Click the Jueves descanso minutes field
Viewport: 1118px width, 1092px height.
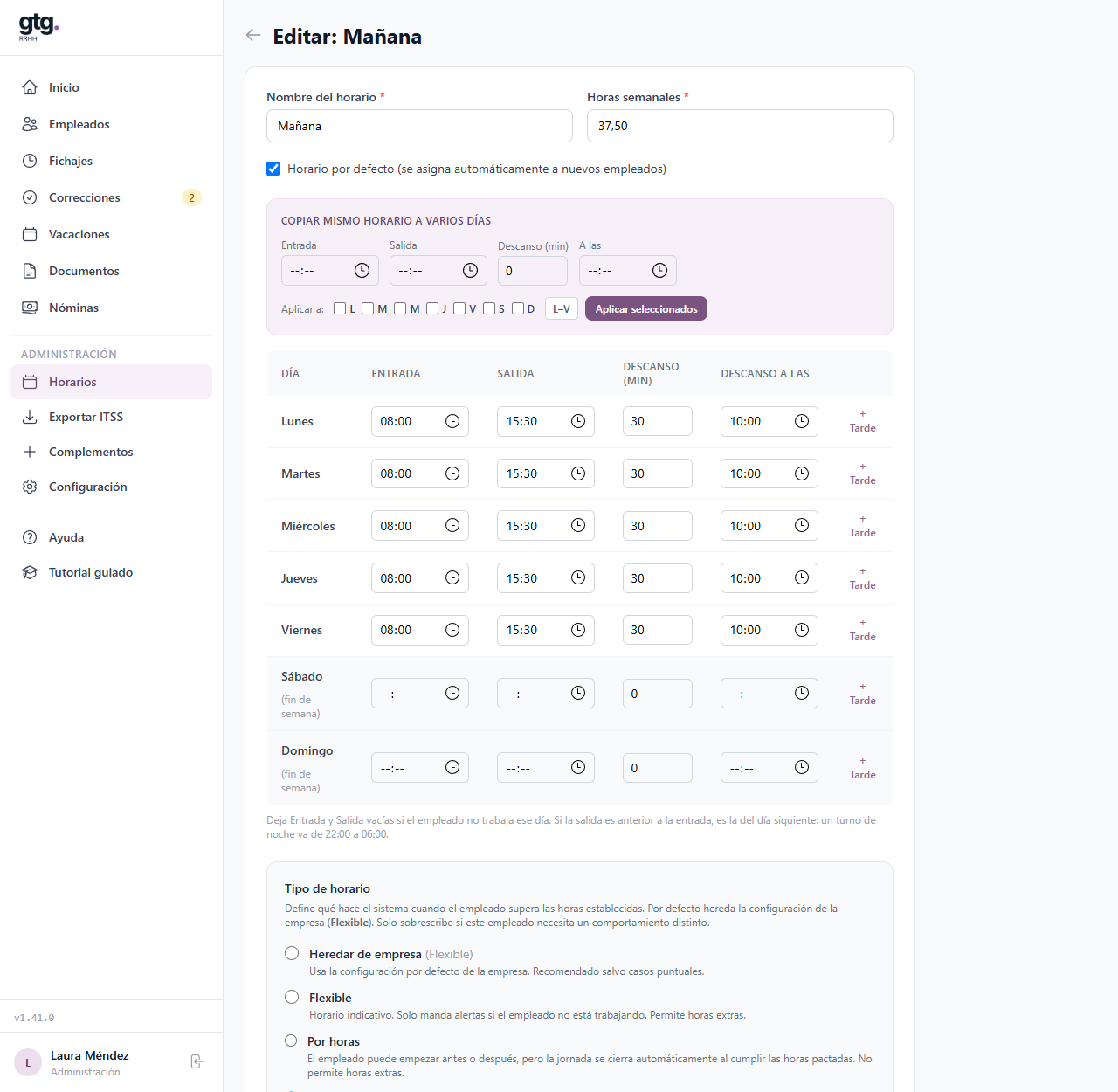tap(658, 578)
